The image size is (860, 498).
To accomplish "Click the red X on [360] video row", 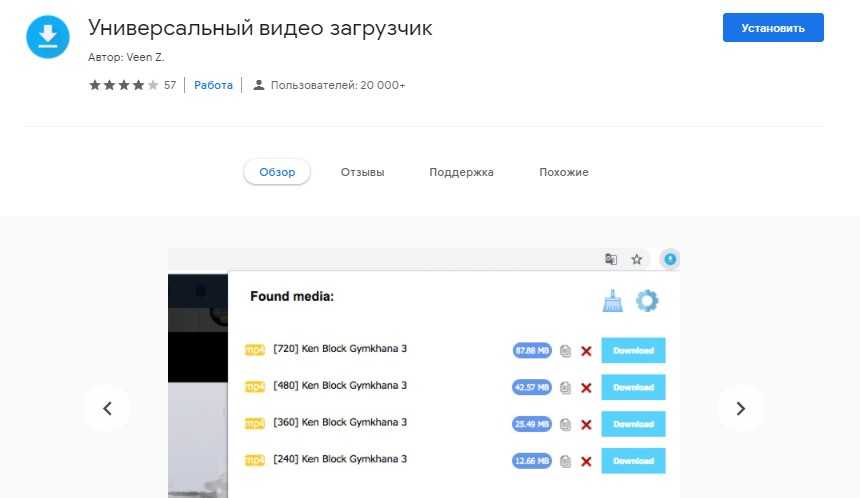I will click(586, 425).
